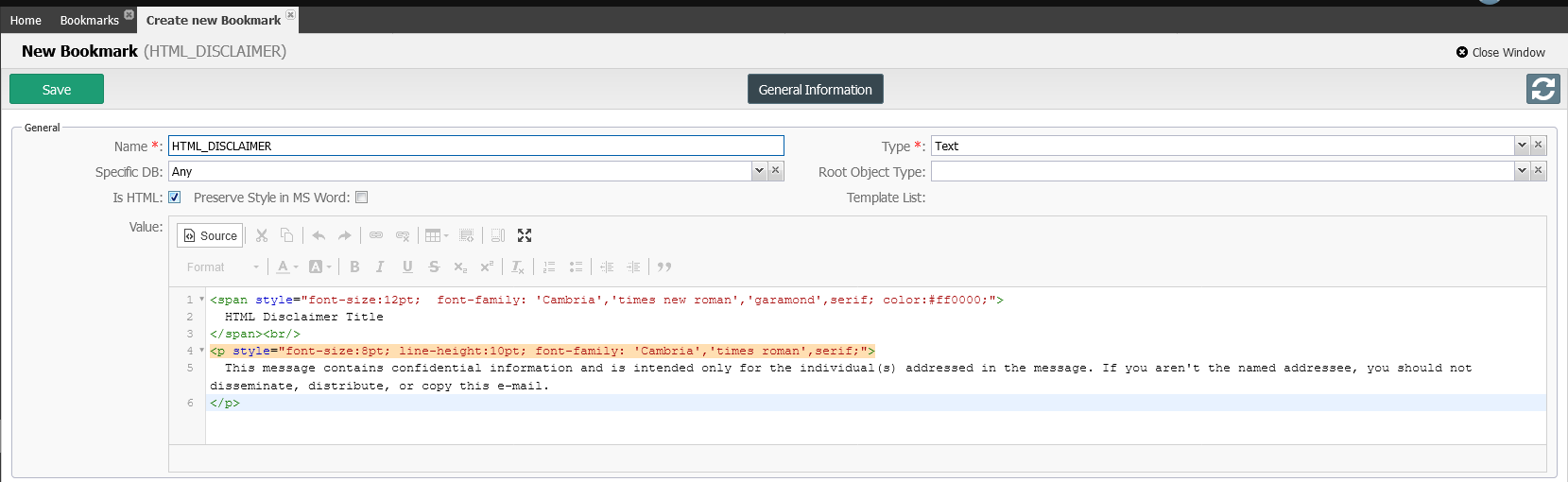Insert a numbered list
This screenshot has width=1568, height=482.
[549, 267]
